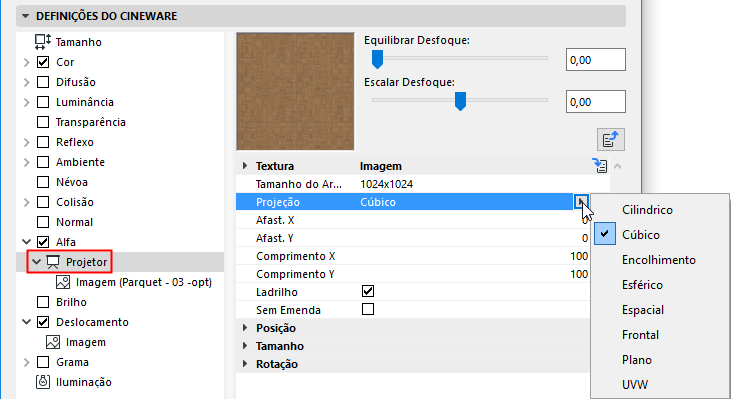This screenshot has width=731, height=399.
Task: Click the Equilibrar Desfoque value field
Action: click(595, 60)
